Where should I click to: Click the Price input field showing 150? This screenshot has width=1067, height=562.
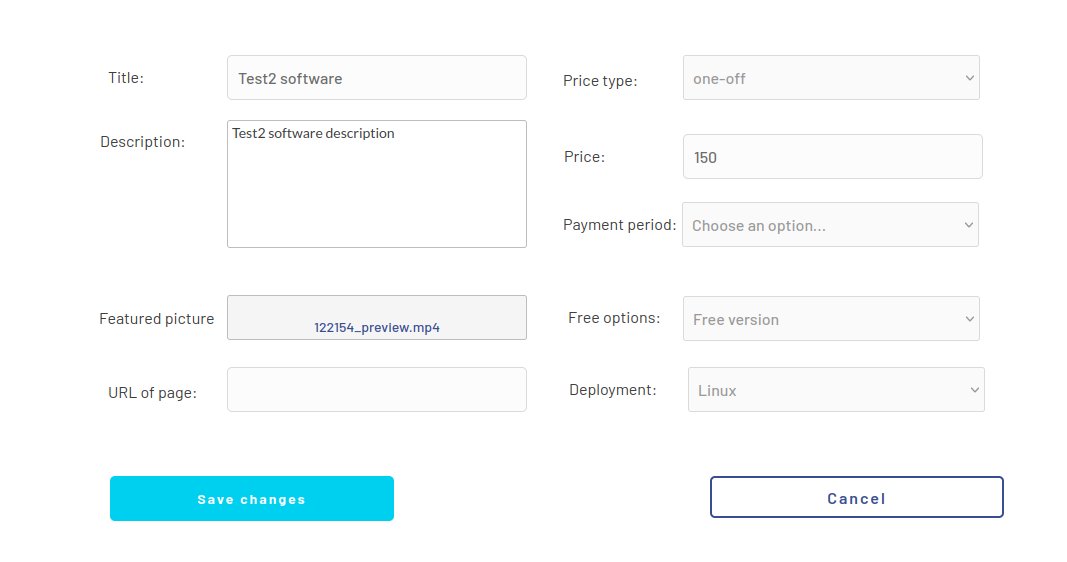coord(832,157)
